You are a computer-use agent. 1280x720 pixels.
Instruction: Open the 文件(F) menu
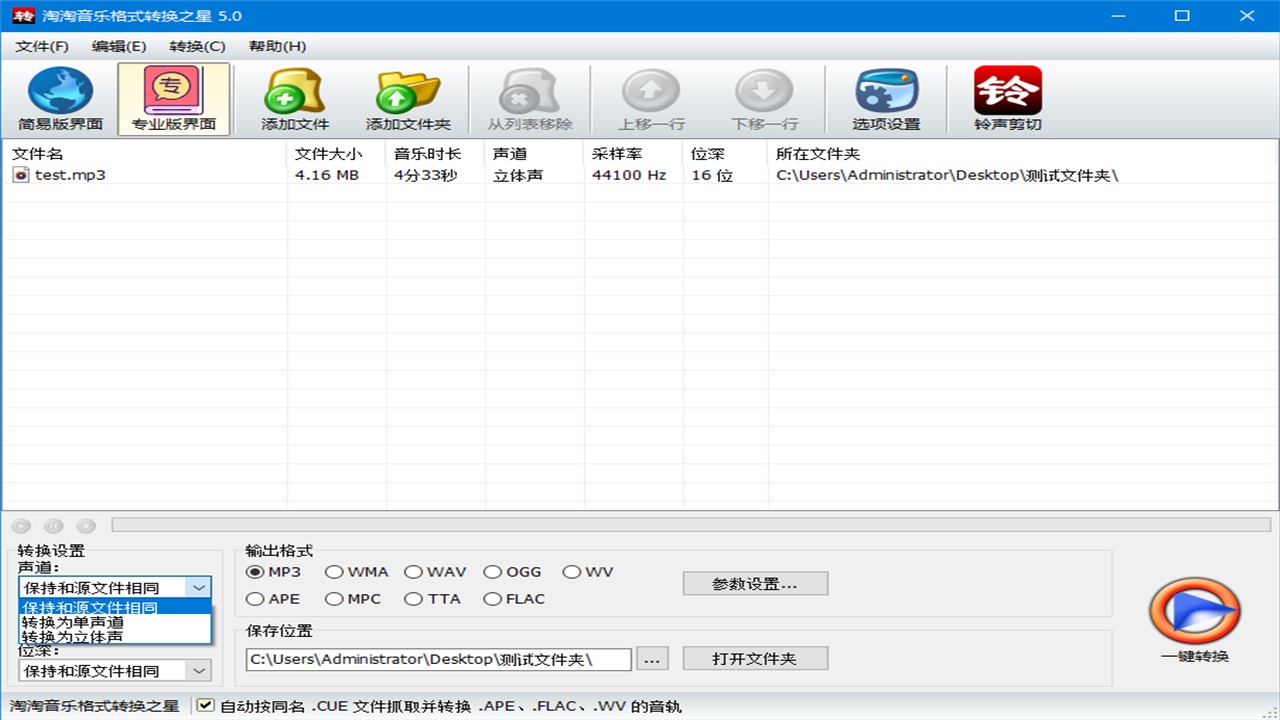(x=42, y=46)
